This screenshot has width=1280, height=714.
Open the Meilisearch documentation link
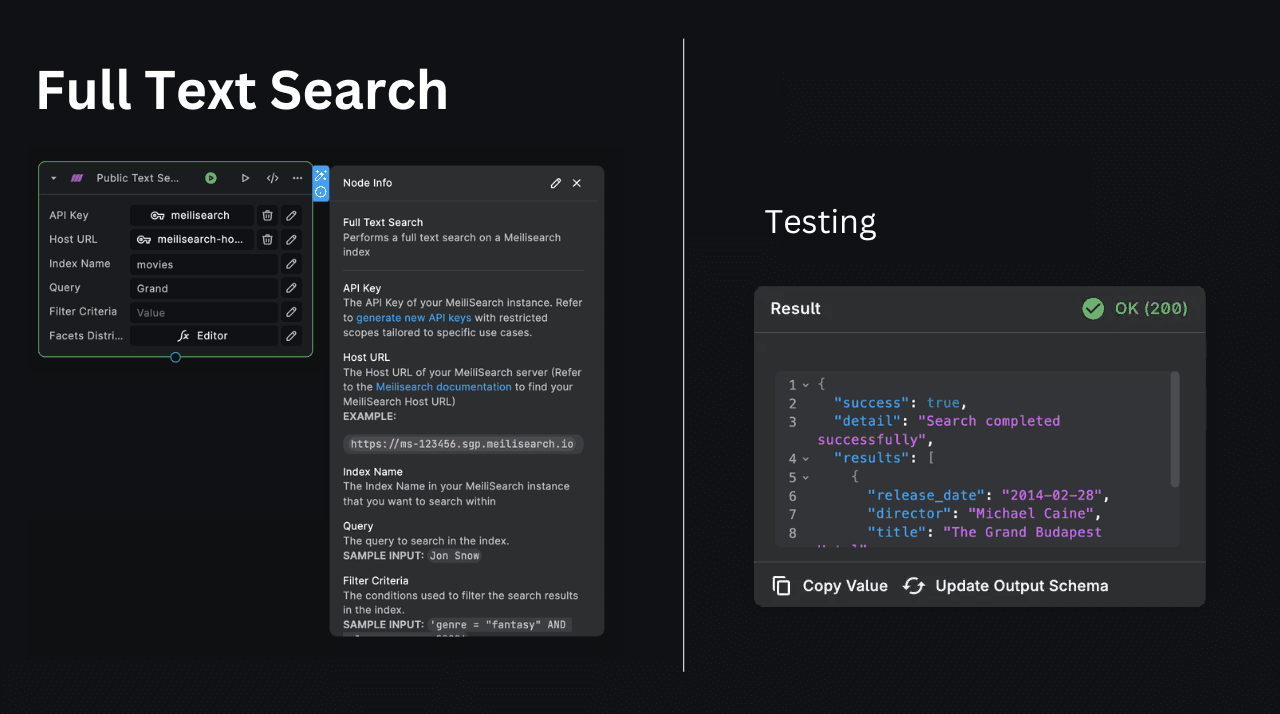click(x=443, y=386)
